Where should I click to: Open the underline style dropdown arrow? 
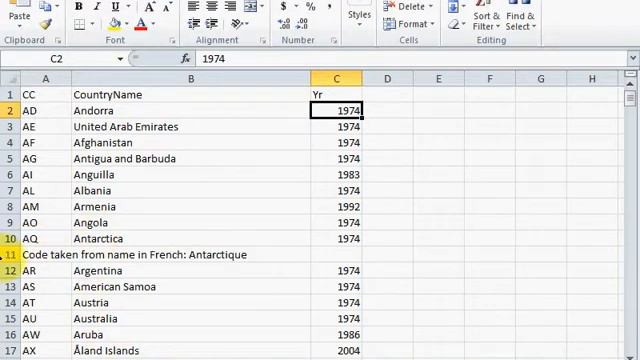129,7
